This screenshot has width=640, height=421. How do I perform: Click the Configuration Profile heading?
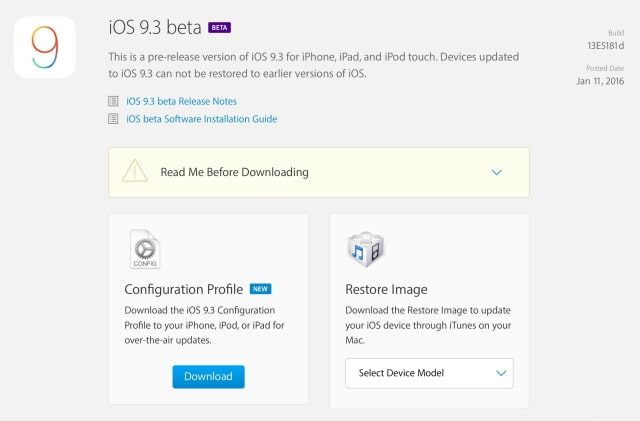tap(183, 290)
